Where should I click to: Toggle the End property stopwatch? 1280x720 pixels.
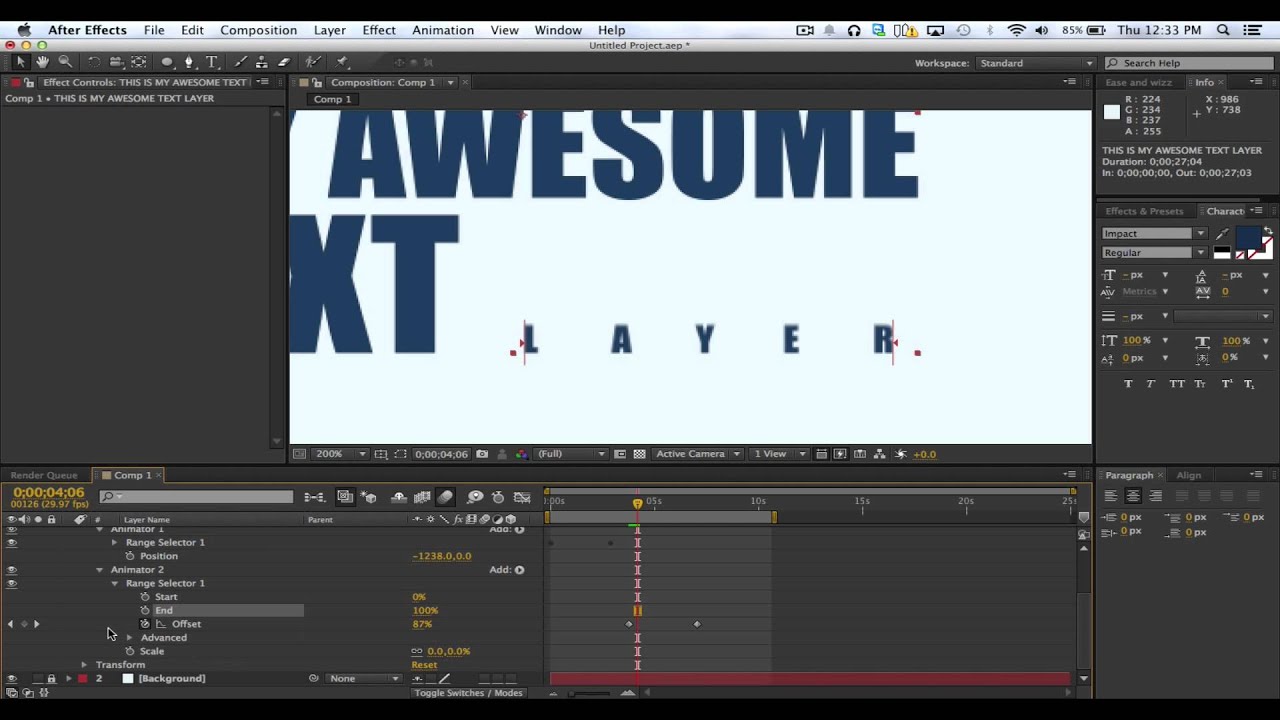(x=145, y=610)
